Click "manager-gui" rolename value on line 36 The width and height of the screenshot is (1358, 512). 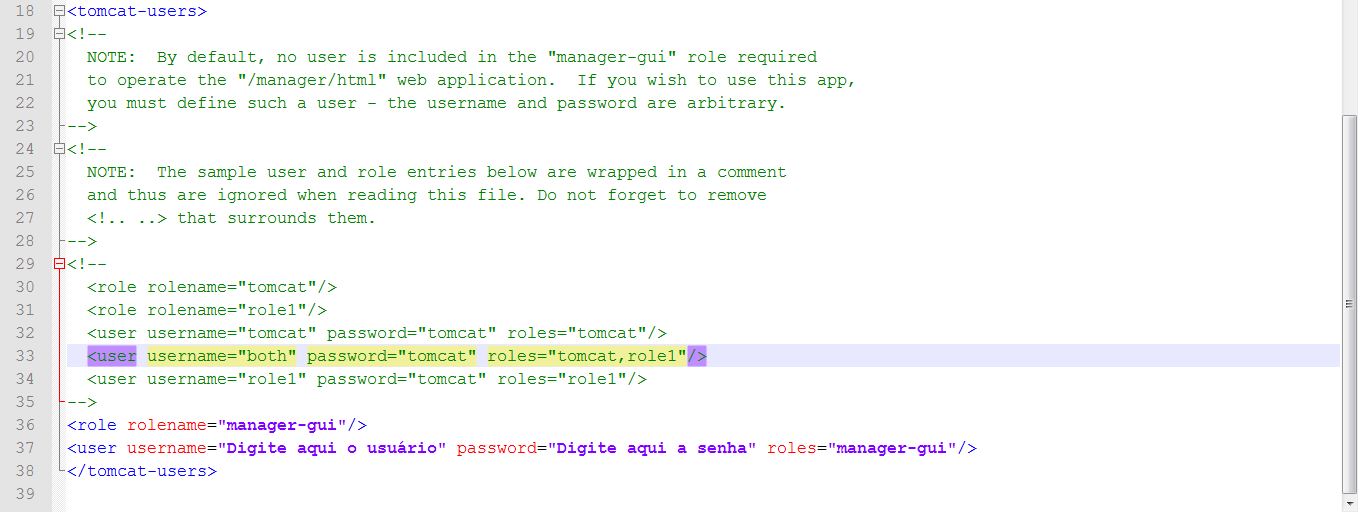(282, 425)
